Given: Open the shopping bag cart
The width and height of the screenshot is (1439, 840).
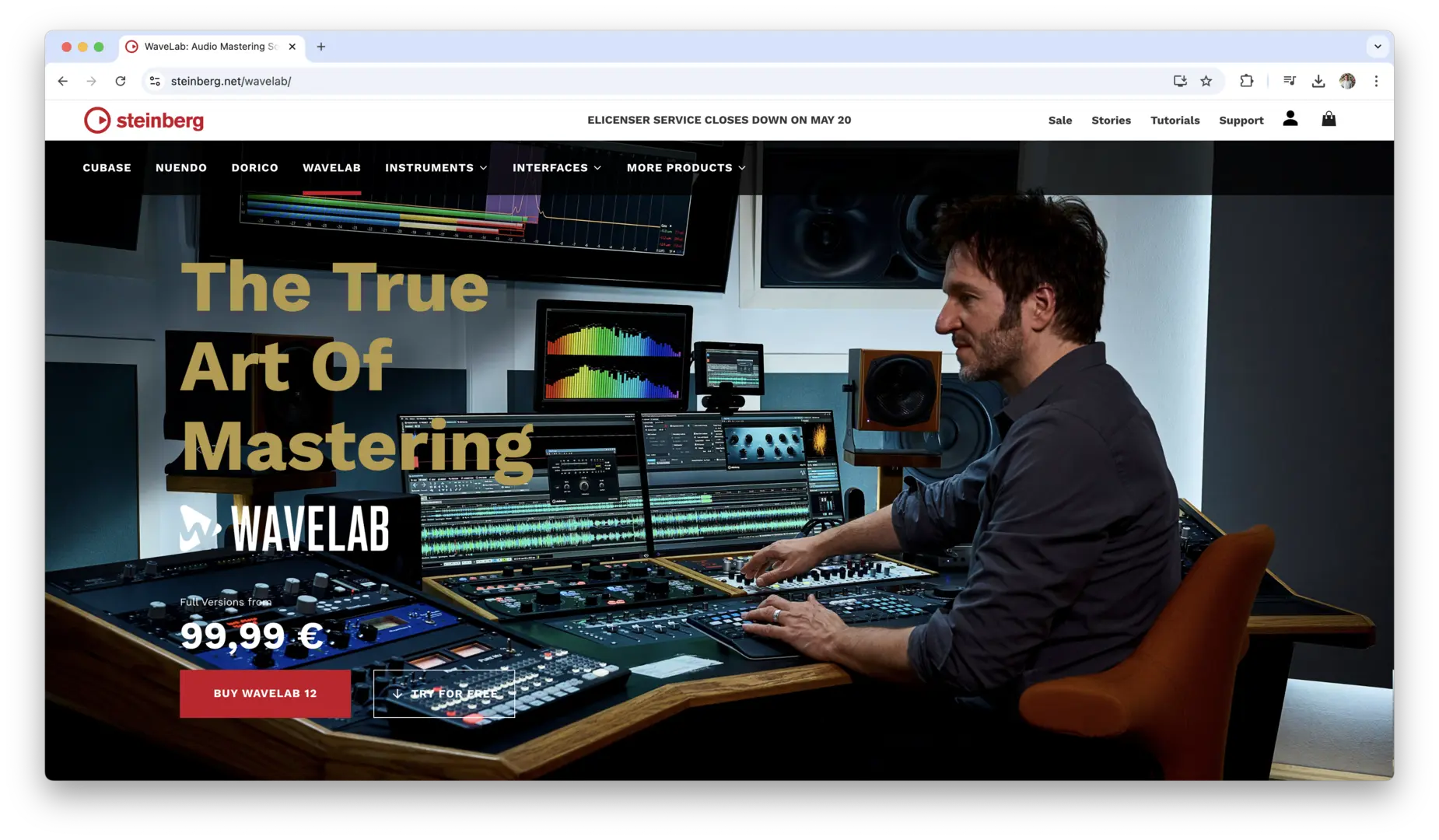Looking at the screenshot, I should [1329, 118].
